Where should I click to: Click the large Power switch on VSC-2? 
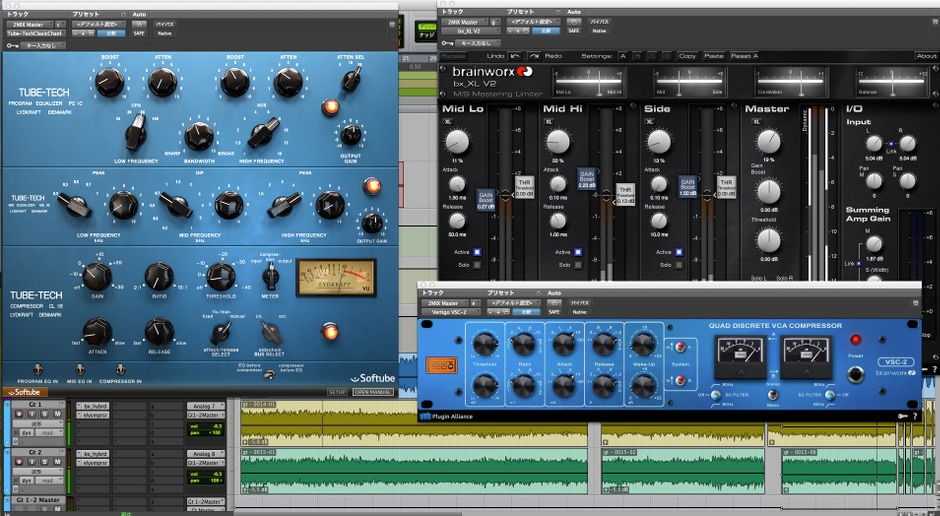[x=855, y=376]
